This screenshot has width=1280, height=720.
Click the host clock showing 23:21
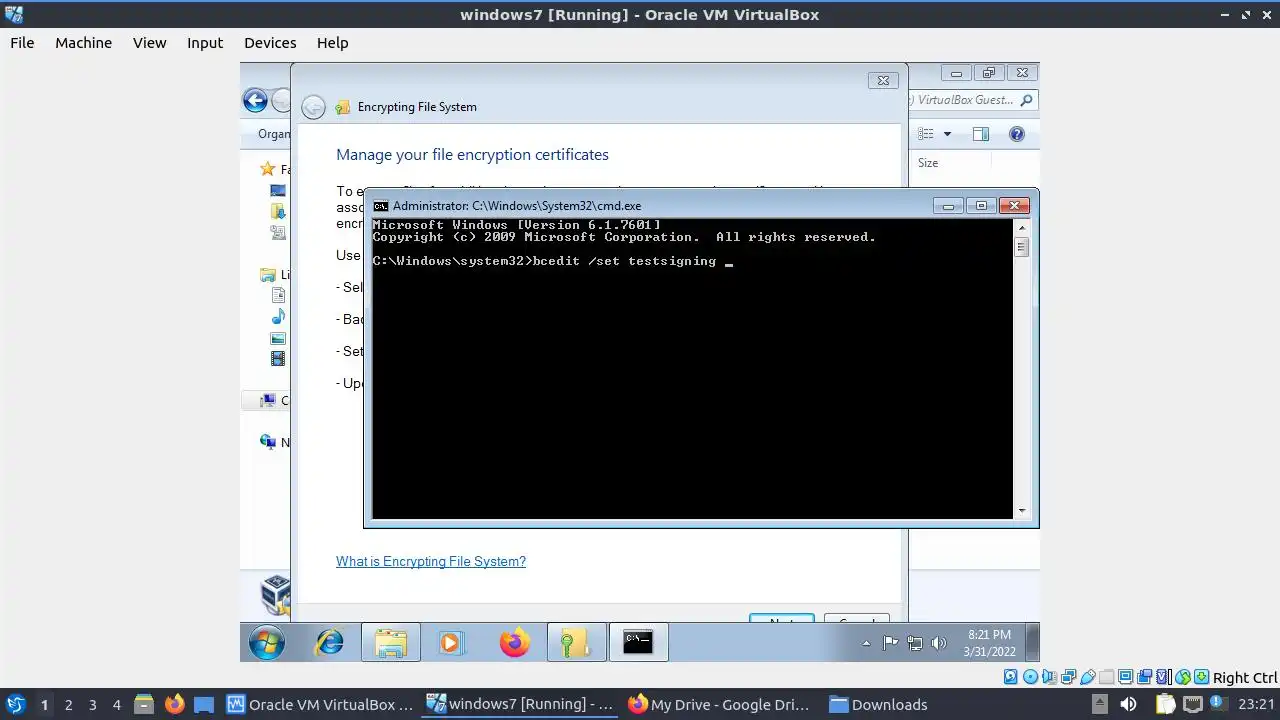pyautogui.click(x=1256, y=704)
